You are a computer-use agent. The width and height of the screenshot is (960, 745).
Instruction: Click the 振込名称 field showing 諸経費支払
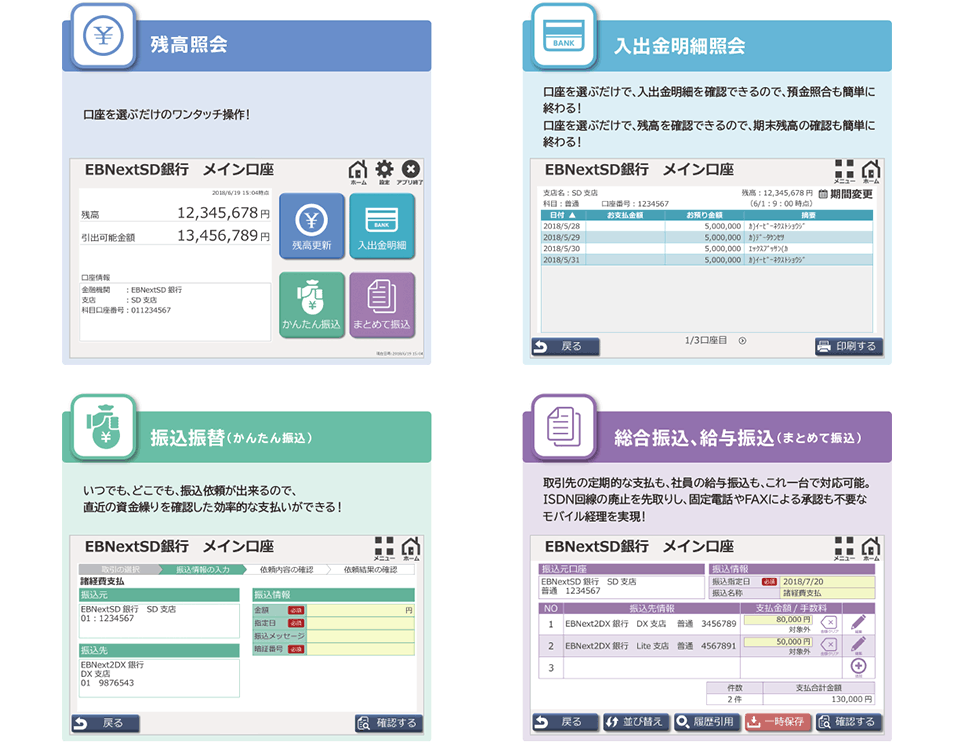pyautogui.click(x=827, y=593)
